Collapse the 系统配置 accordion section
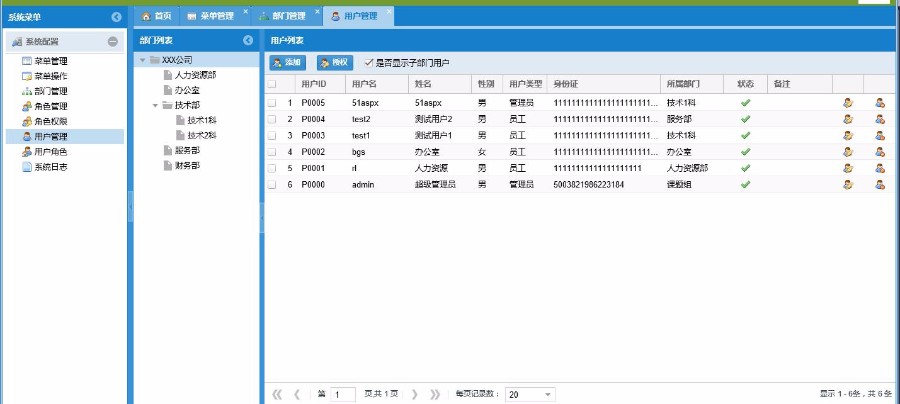The height and width of the screenshot is (404, 900). coord(113,42)
